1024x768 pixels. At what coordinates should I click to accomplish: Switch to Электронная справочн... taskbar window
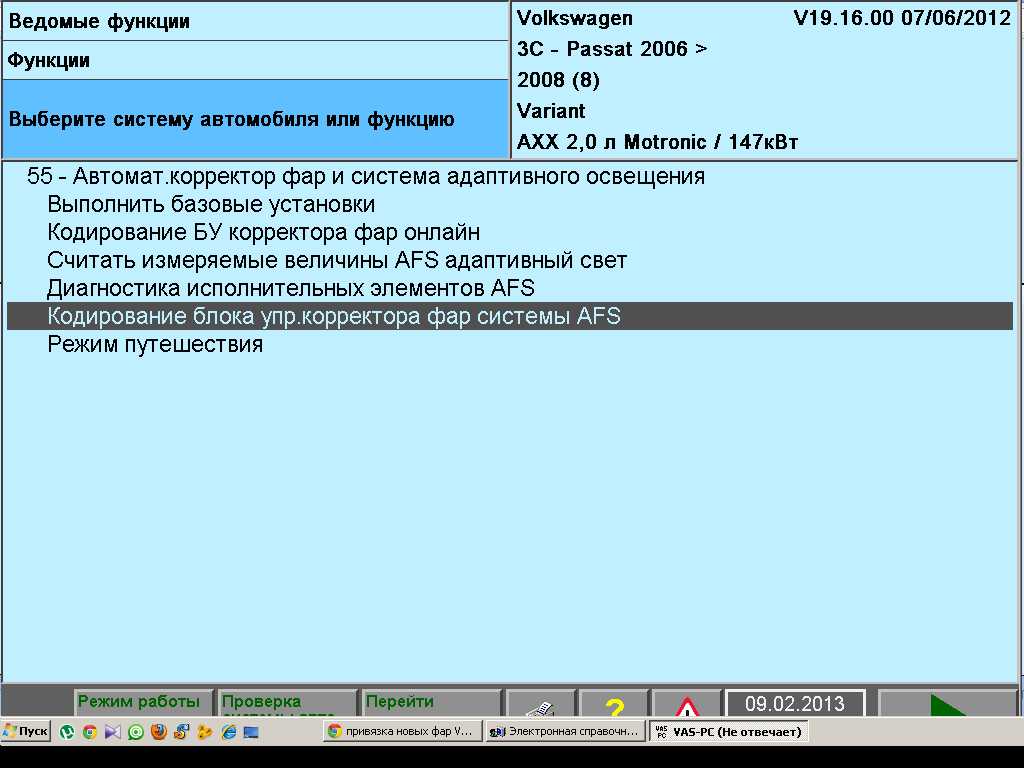(x=565, y=731)
